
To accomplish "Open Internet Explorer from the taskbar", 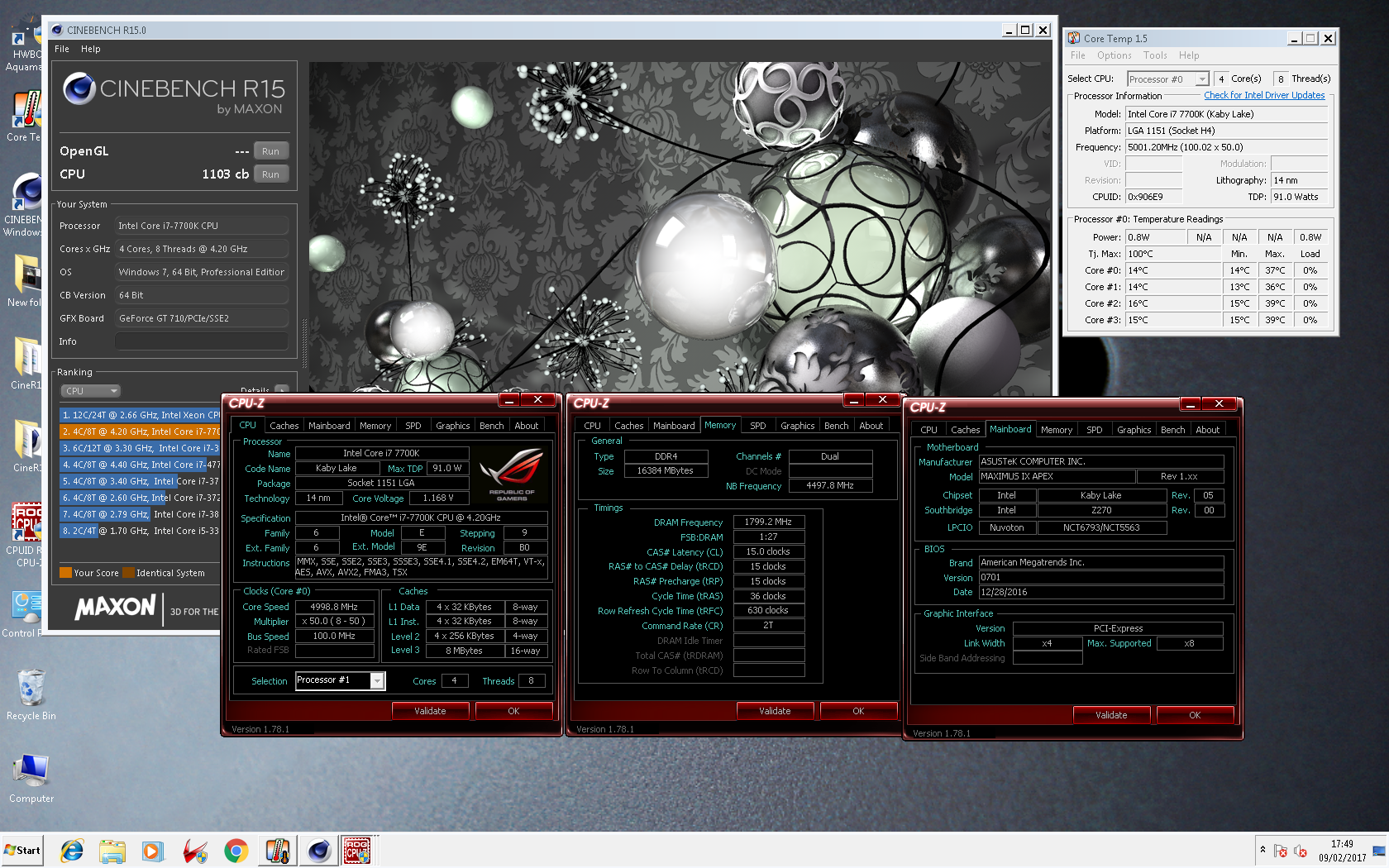I will pyautogui.click(x=72, y=851).
